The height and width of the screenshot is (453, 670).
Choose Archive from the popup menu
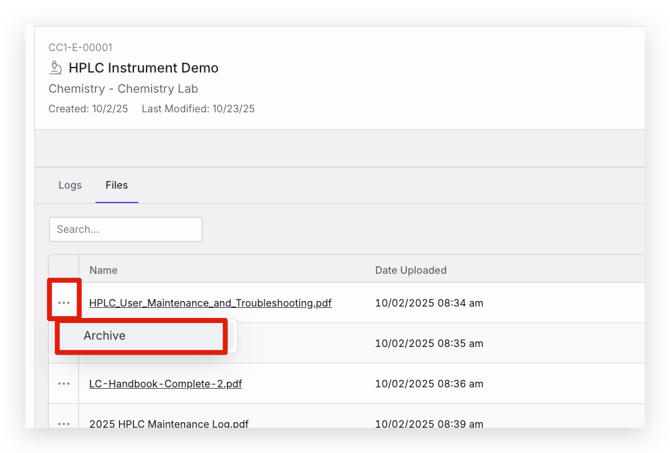click(105, 336)
